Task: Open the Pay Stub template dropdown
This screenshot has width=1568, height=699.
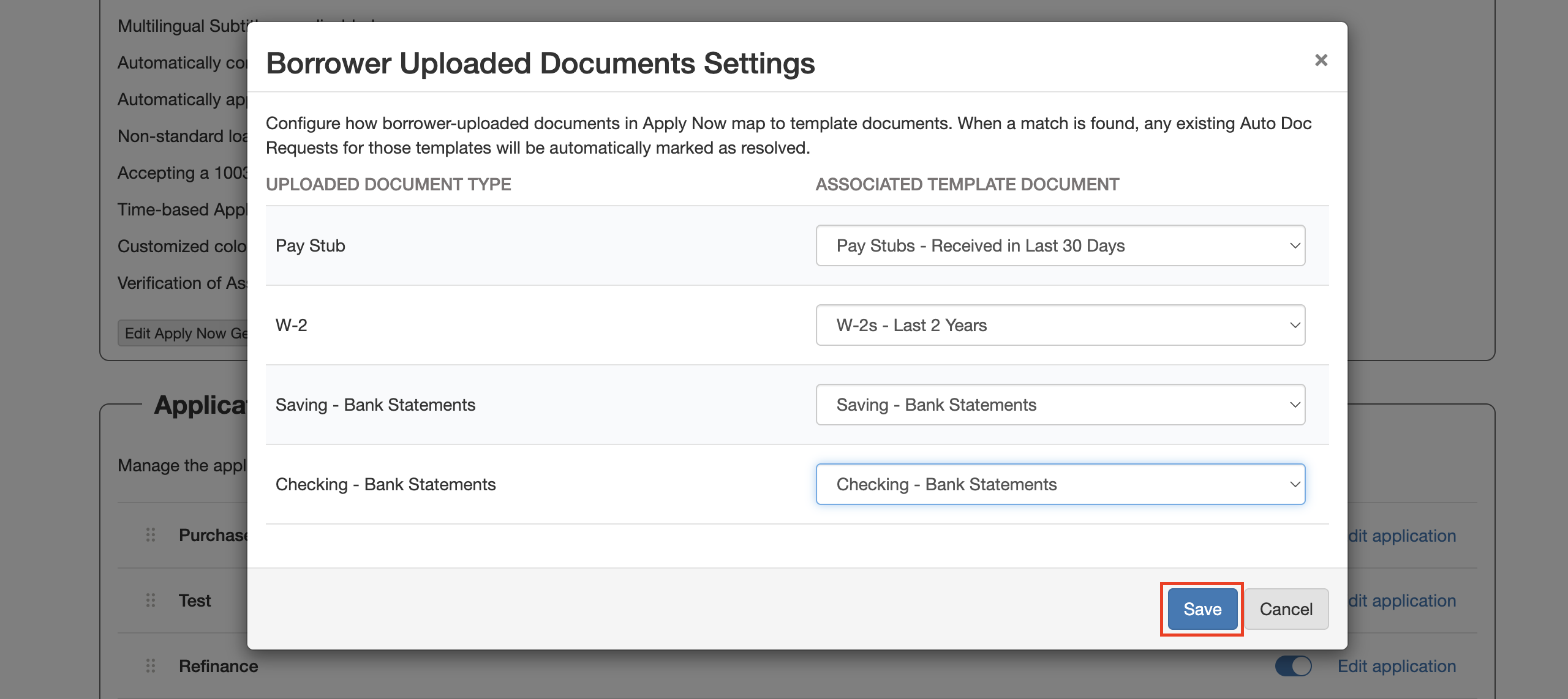Action: tap(1060, 245)
